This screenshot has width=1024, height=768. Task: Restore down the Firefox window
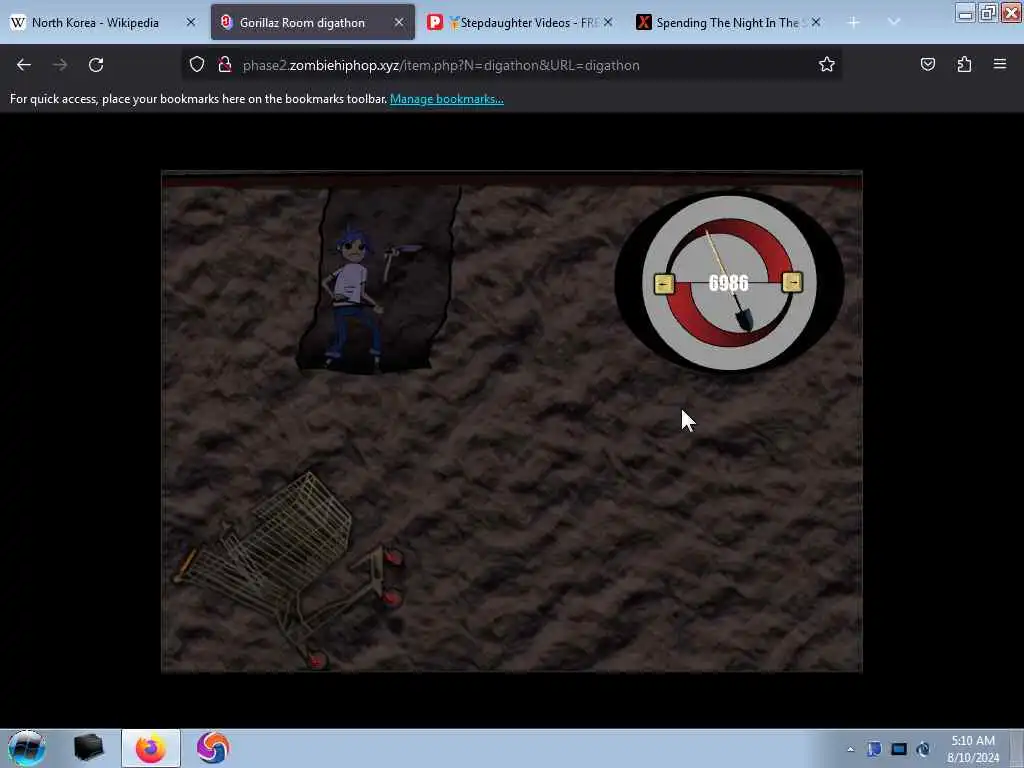pos(988,12)
